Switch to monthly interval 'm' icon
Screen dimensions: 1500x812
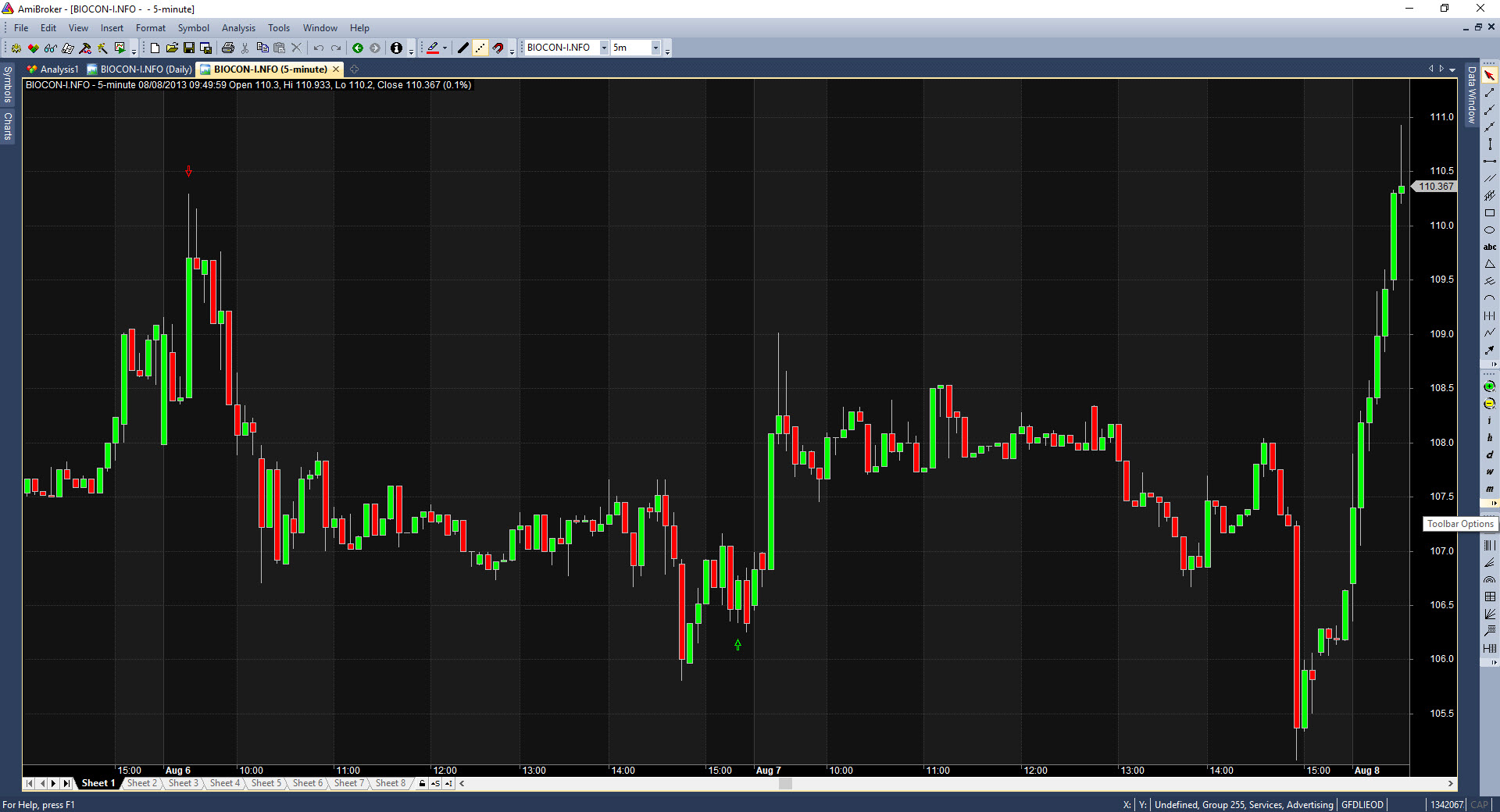1489,490
